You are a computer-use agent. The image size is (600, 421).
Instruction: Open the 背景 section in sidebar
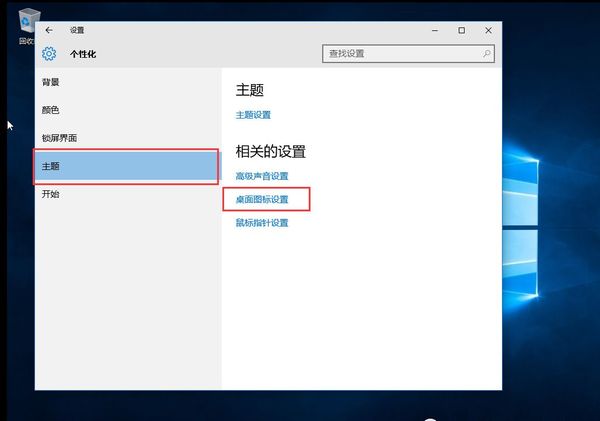pyautogui.click(x=51, y=82)
